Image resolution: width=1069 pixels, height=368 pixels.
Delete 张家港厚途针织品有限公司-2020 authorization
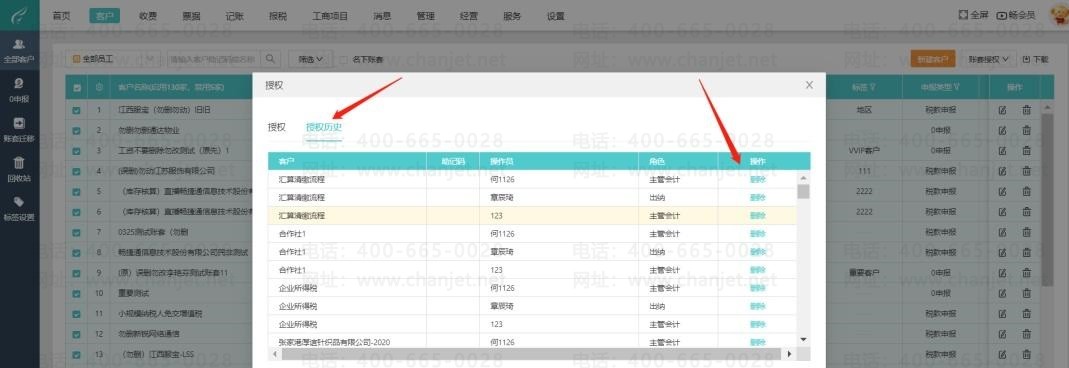tap(757, 342)
